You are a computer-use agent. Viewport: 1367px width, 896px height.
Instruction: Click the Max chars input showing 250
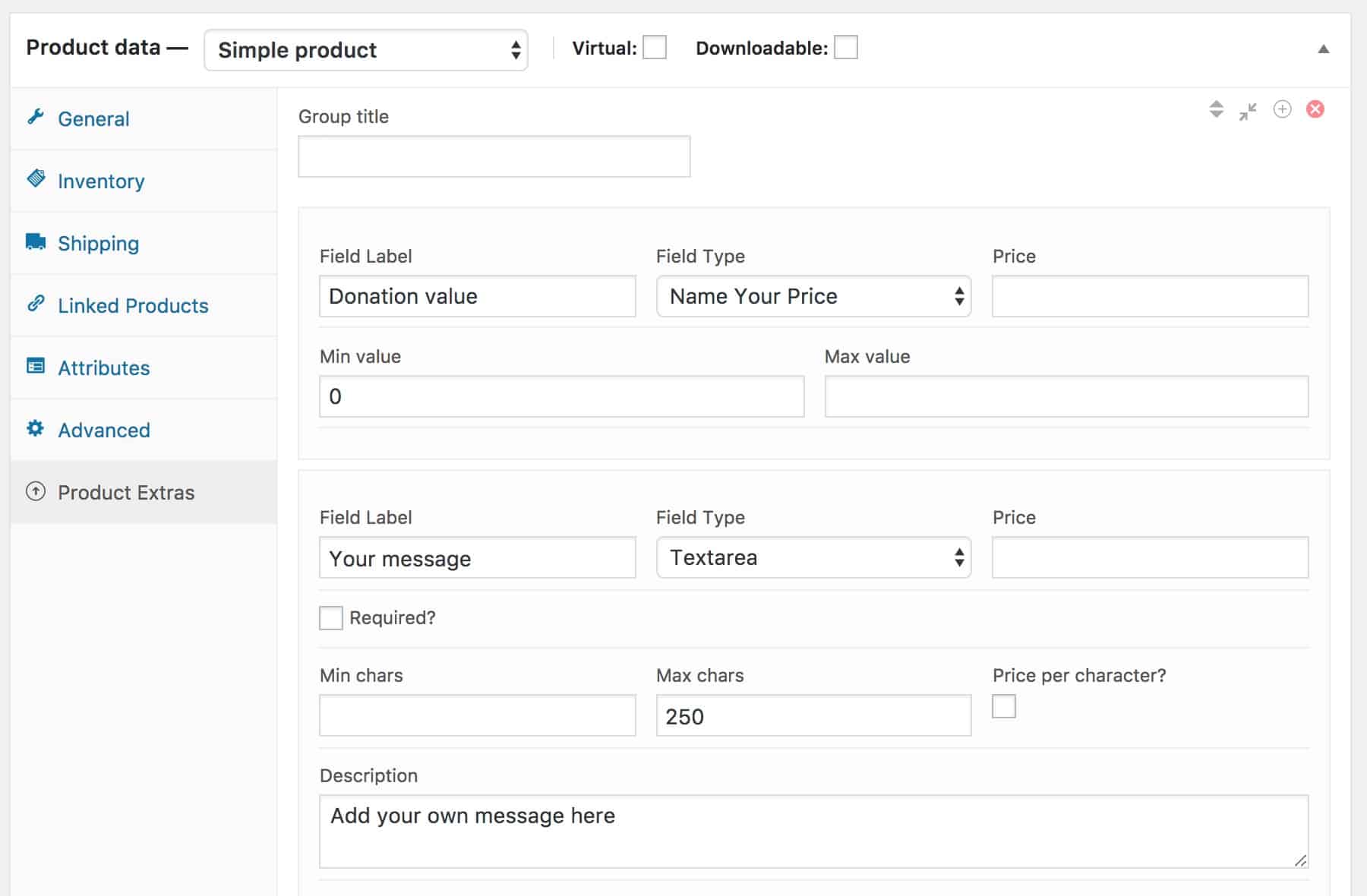coord(813,715)
